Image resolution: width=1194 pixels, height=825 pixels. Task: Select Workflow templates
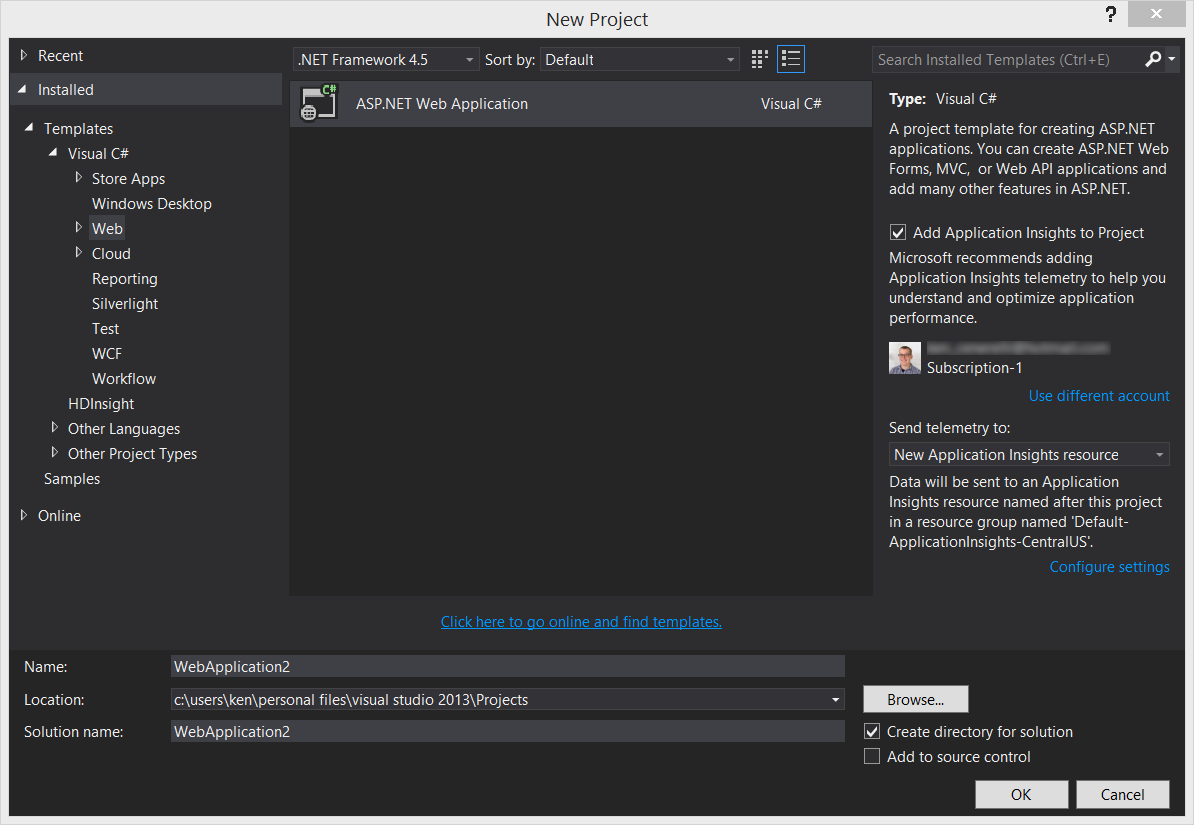pyautogui.click(x=123, y=379)
